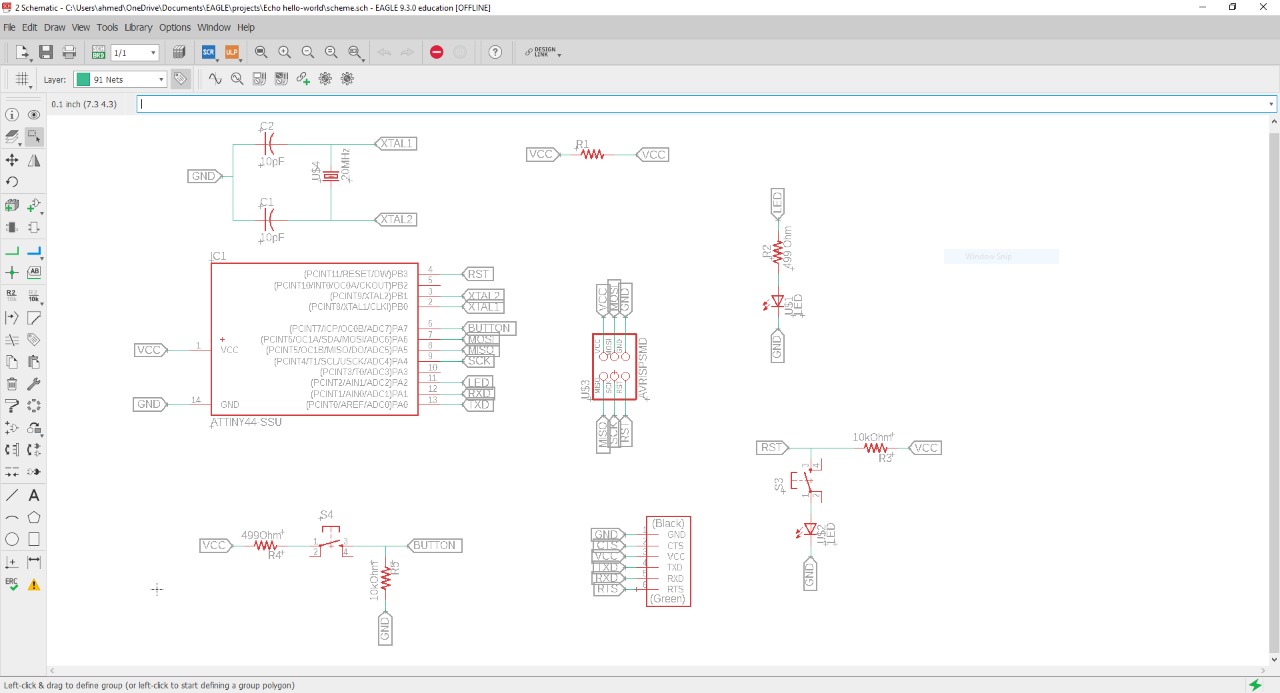Select the Move tool

[12, 160]
